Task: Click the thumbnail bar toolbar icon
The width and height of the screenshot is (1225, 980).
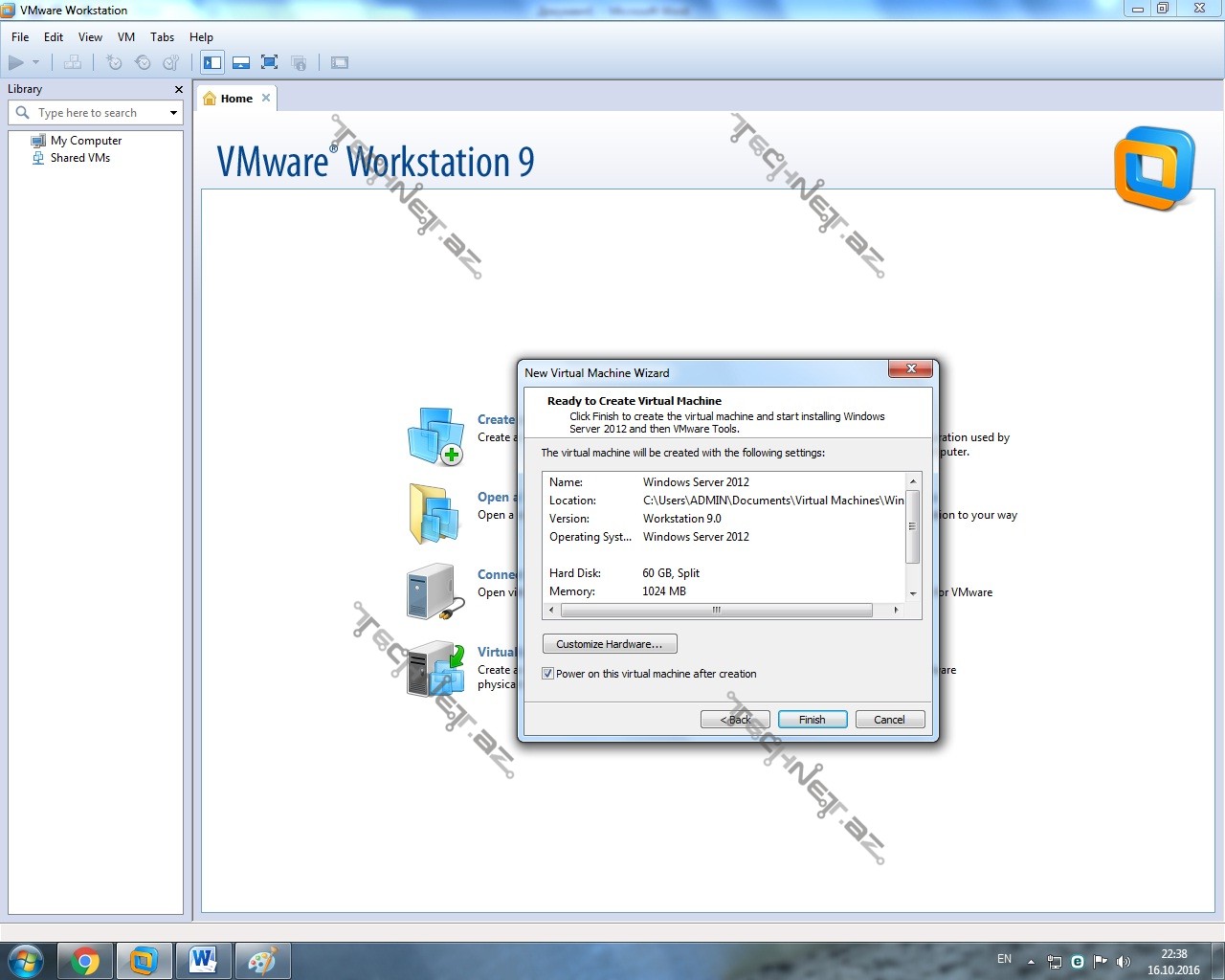Action: tap(241, 63)
